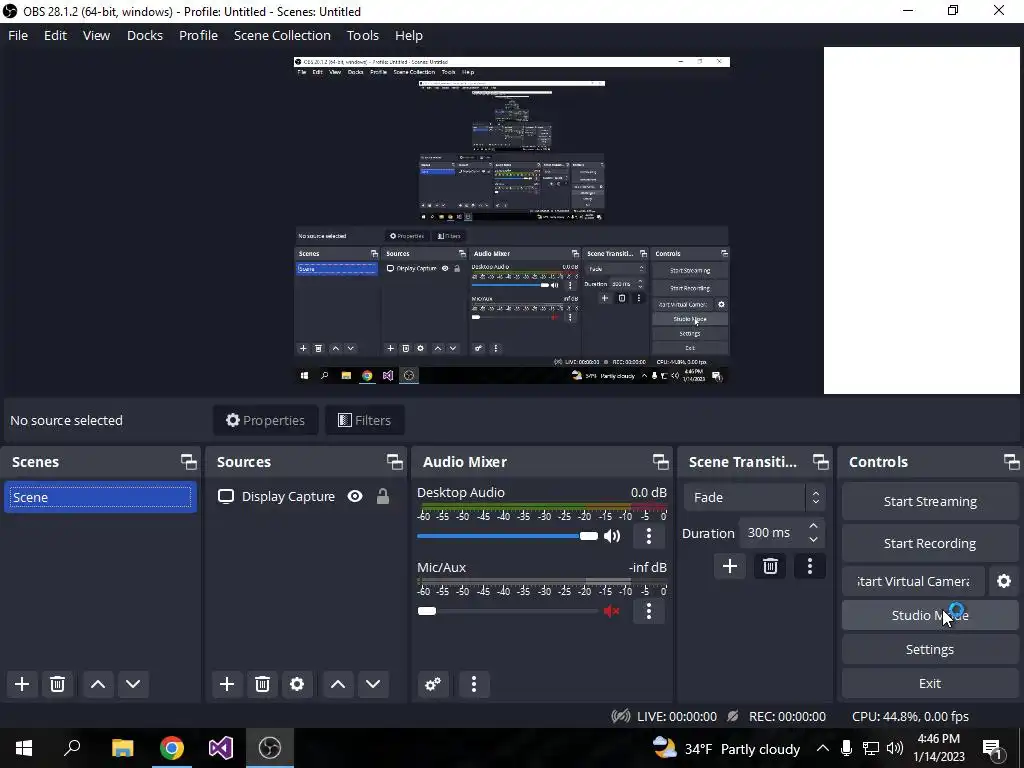Select Scene in Scenes list
1024x768 pixels.
coord(101,497)
